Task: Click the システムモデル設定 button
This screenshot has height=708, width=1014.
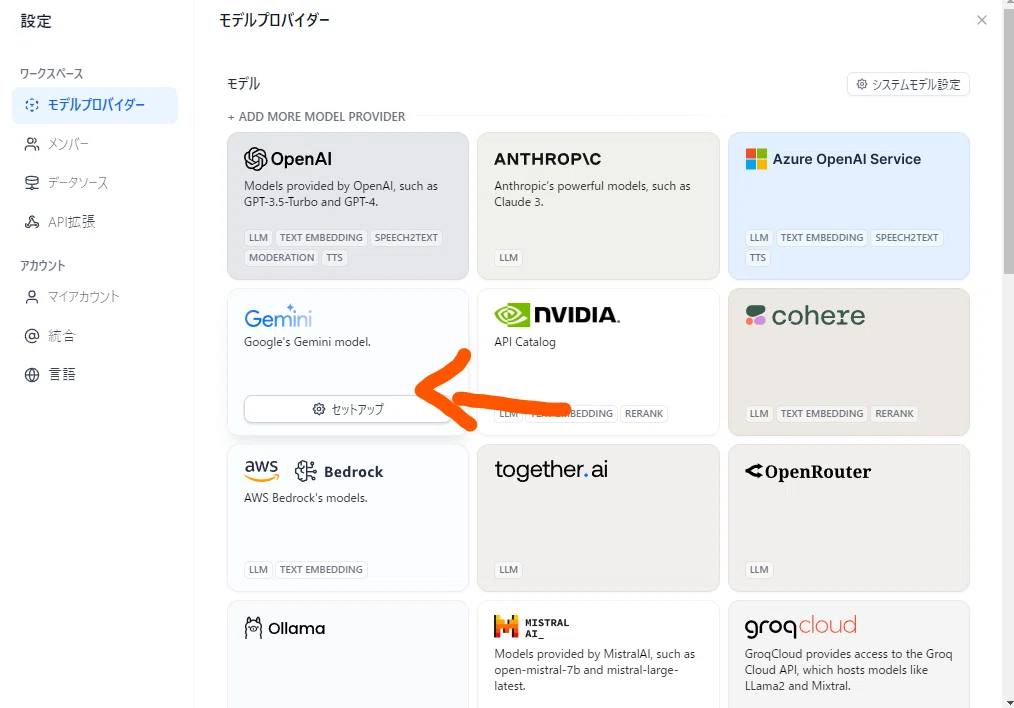Action: 908,84
